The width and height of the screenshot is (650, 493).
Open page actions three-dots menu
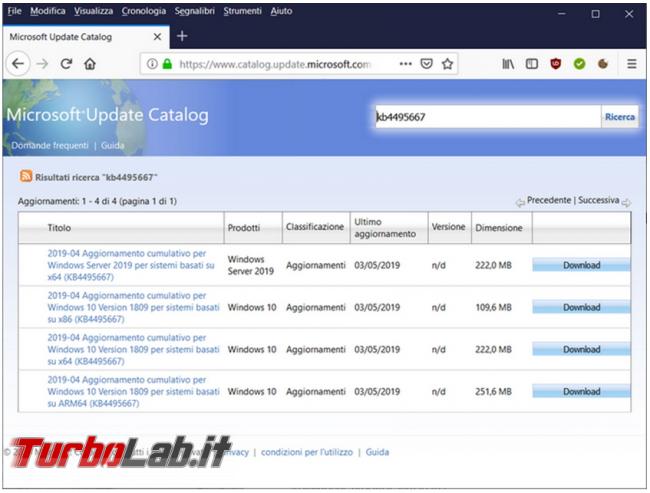[405, 64]
